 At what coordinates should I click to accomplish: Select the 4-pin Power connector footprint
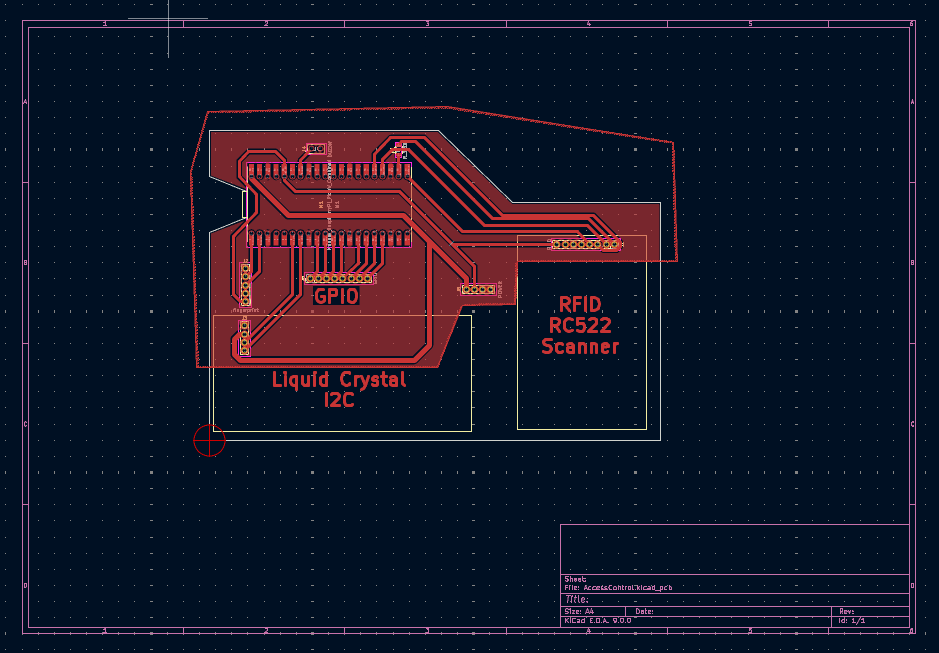[478, 289]
